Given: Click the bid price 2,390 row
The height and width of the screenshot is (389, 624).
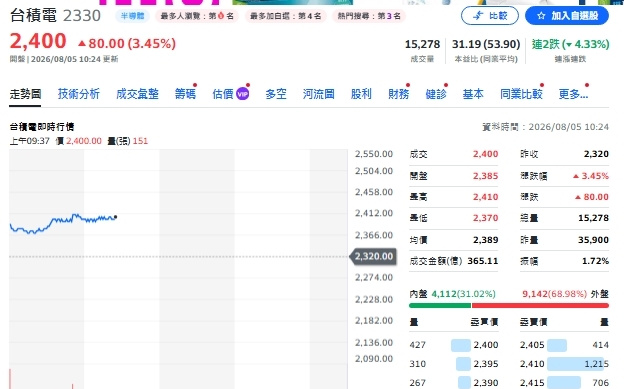Looking at the screenshot, I should point(454,383).
